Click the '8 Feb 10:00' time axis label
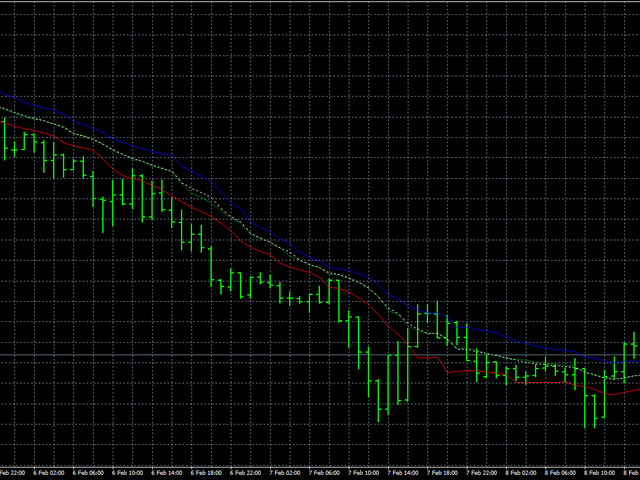The image size is (640, 480). (x=600, y=473)
